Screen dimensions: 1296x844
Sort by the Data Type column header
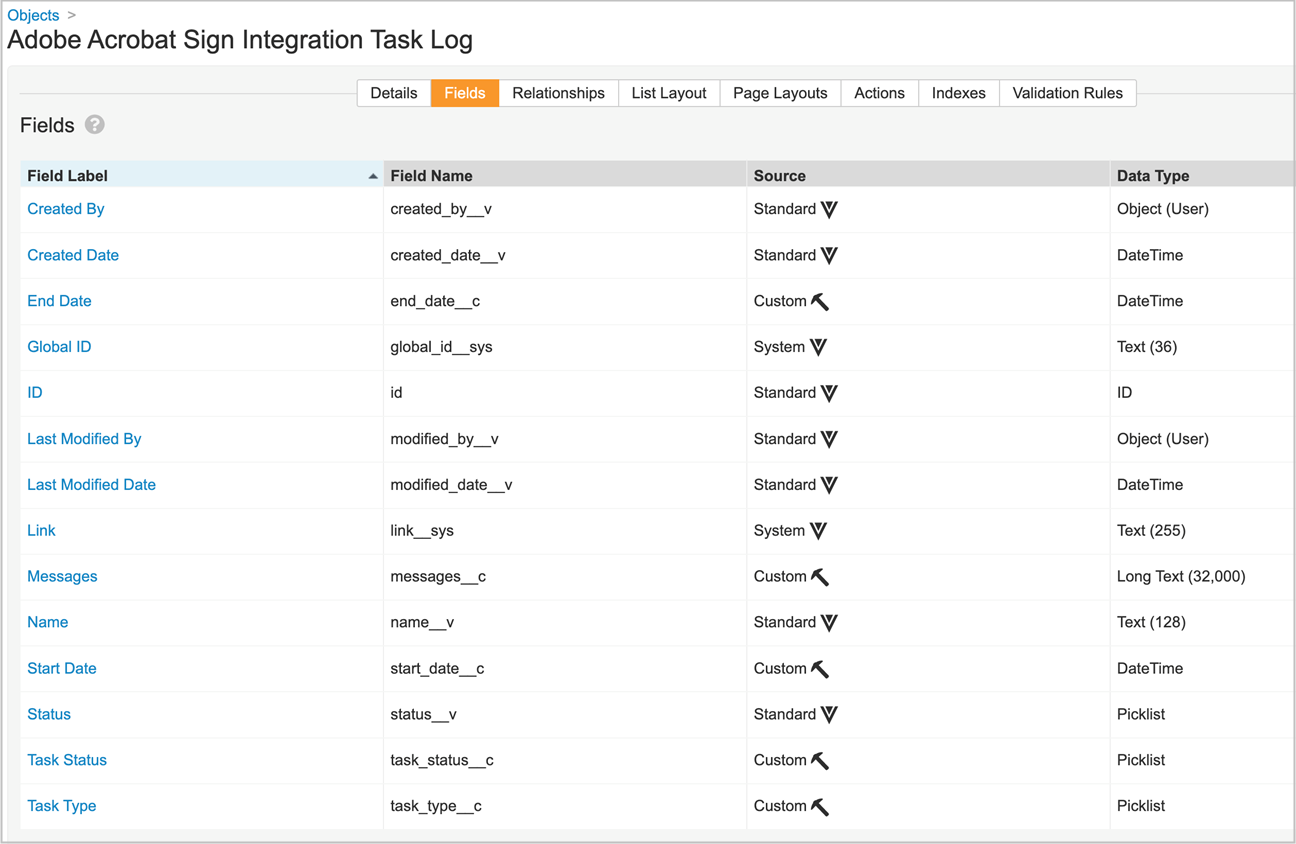pyautogui.click(x=1153, y=176)
